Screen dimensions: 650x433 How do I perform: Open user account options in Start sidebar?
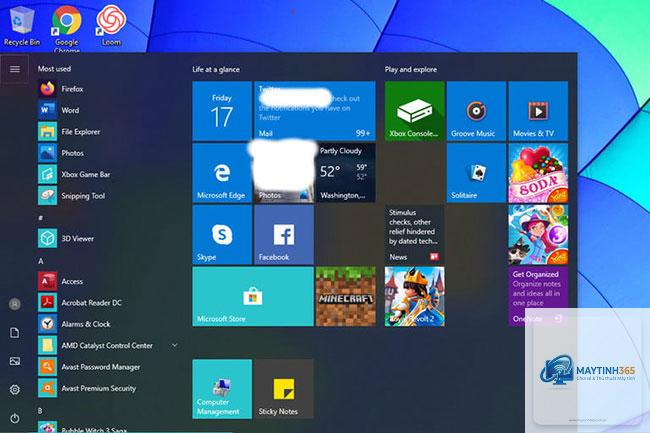pos(15,304)
